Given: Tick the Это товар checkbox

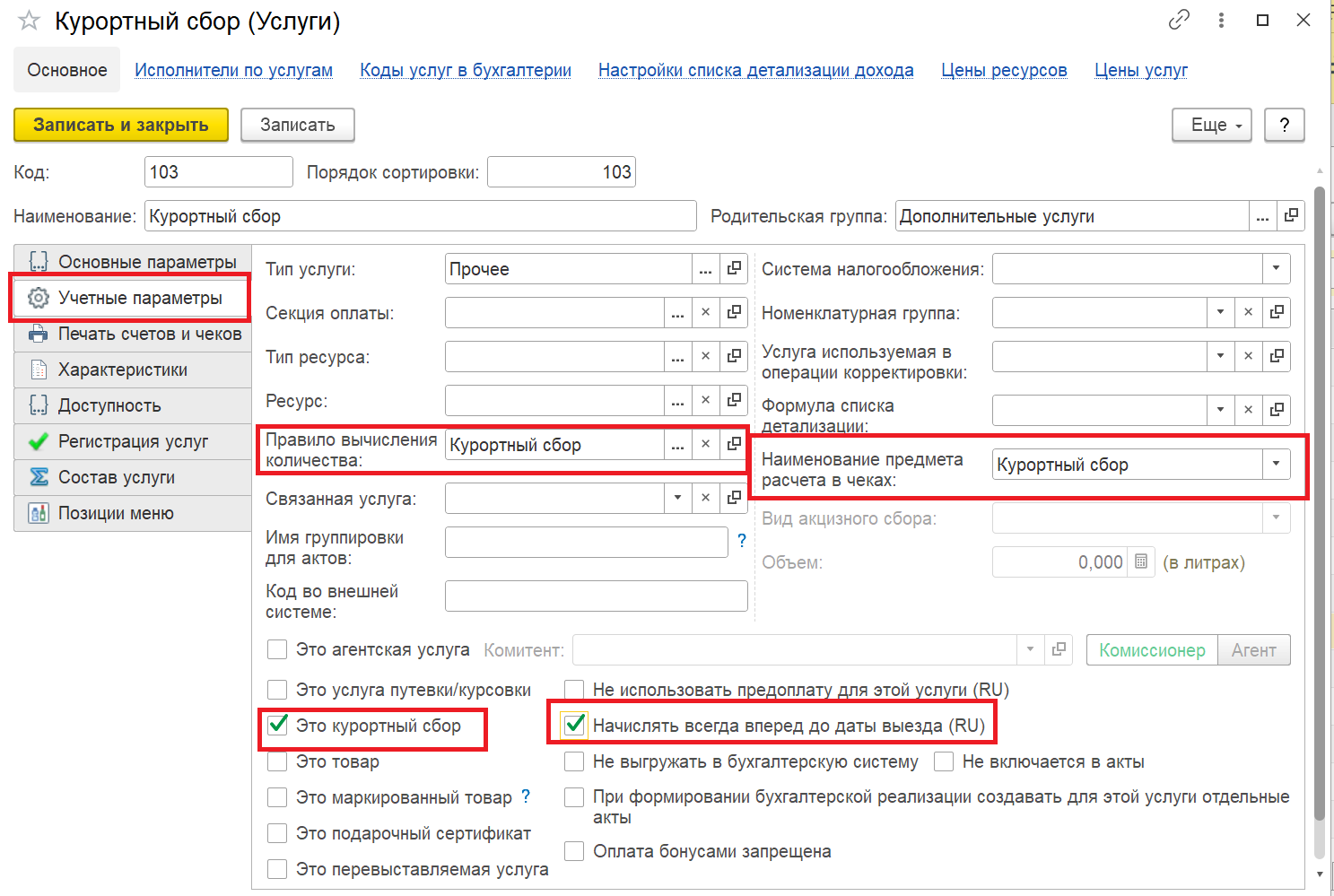Looking at the screenshot, I should tap(278, 761).
